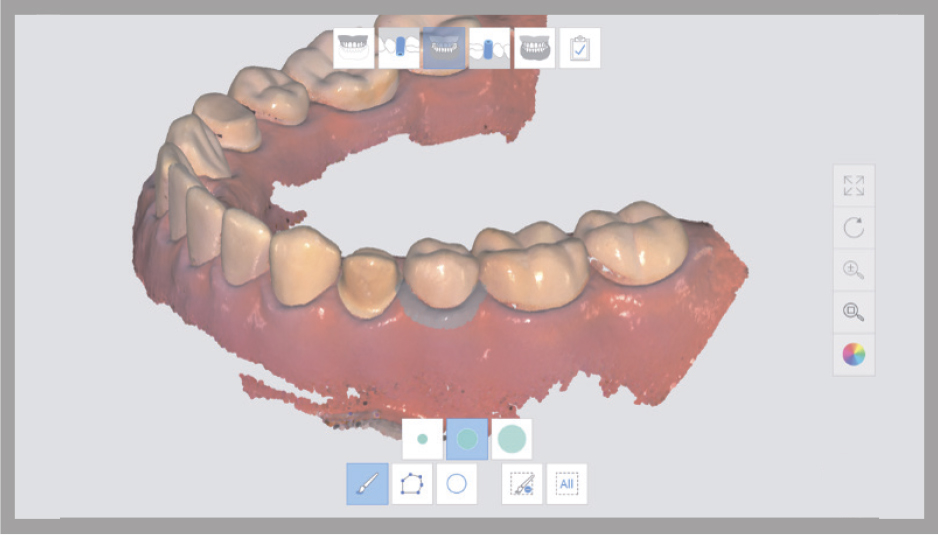Pick the small brush size dot
This screenshot has height=535, width=938.
click(422, 439)
